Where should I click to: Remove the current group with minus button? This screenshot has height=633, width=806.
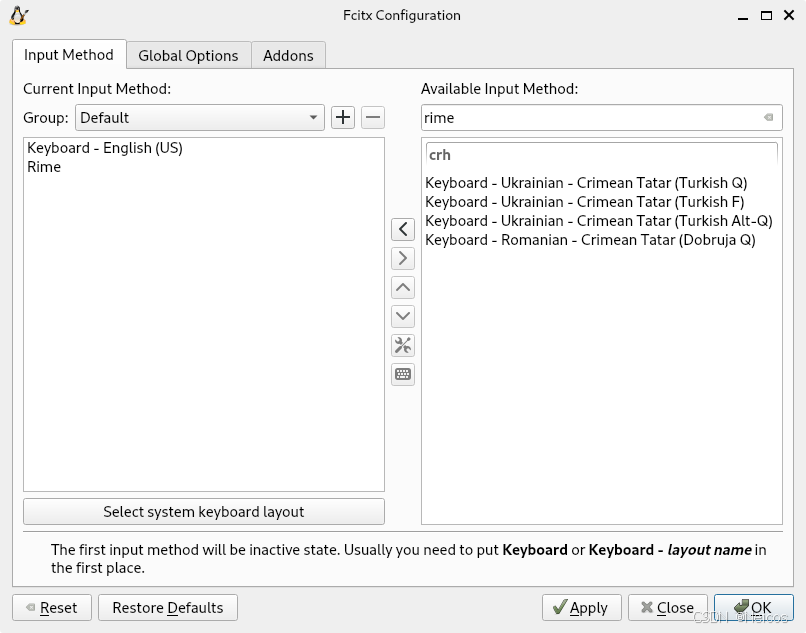tap(373, 117)
